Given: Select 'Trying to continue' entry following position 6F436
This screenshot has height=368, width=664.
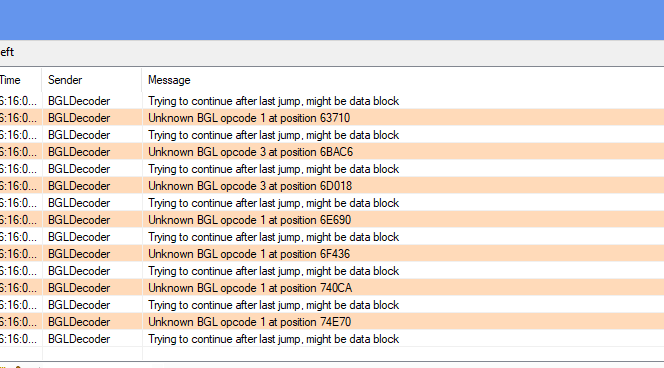Looking at the screenshot, I should (332, 271).
